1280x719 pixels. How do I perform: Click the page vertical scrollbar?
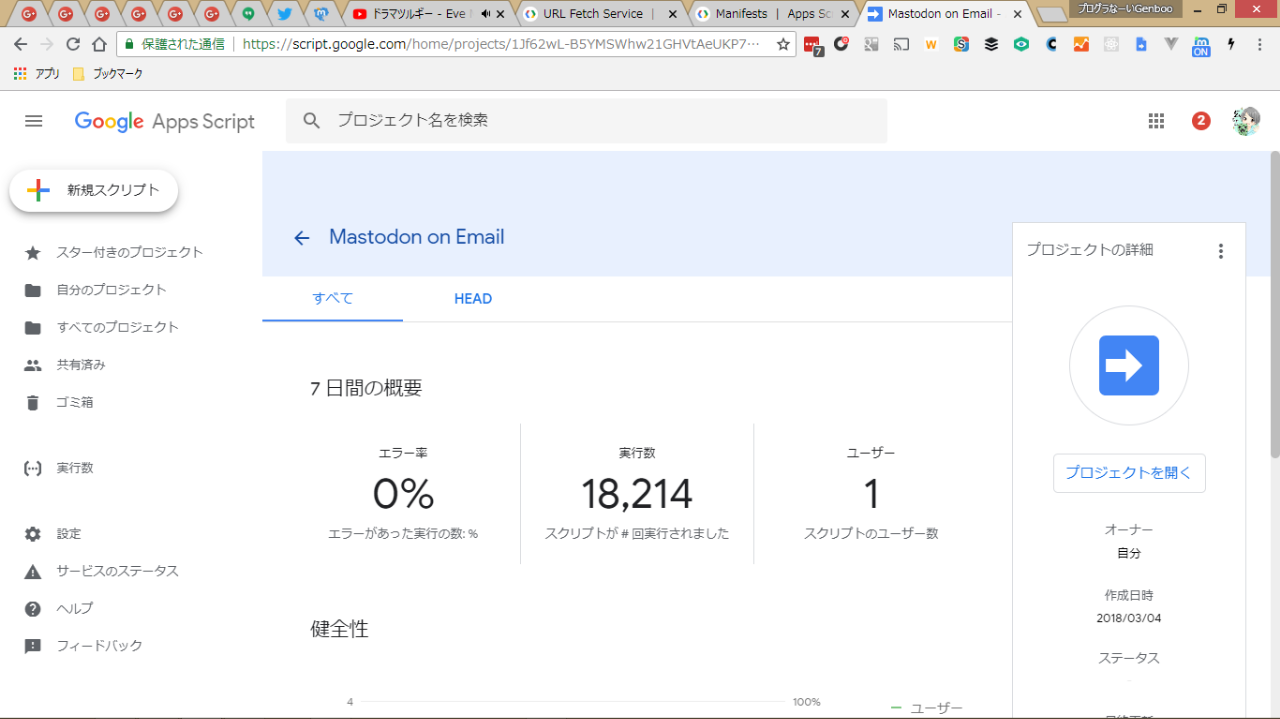coord(1274,300)
